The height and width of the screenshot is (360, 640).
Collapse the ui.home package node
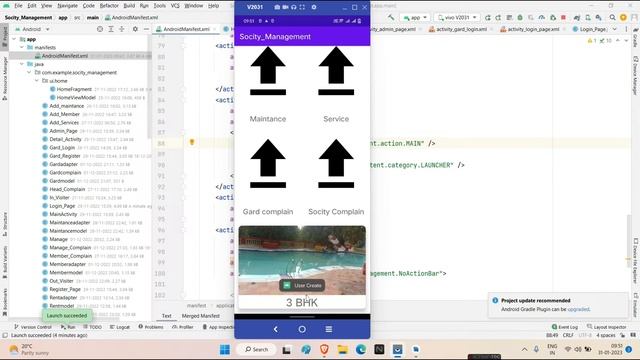(37, 81)
